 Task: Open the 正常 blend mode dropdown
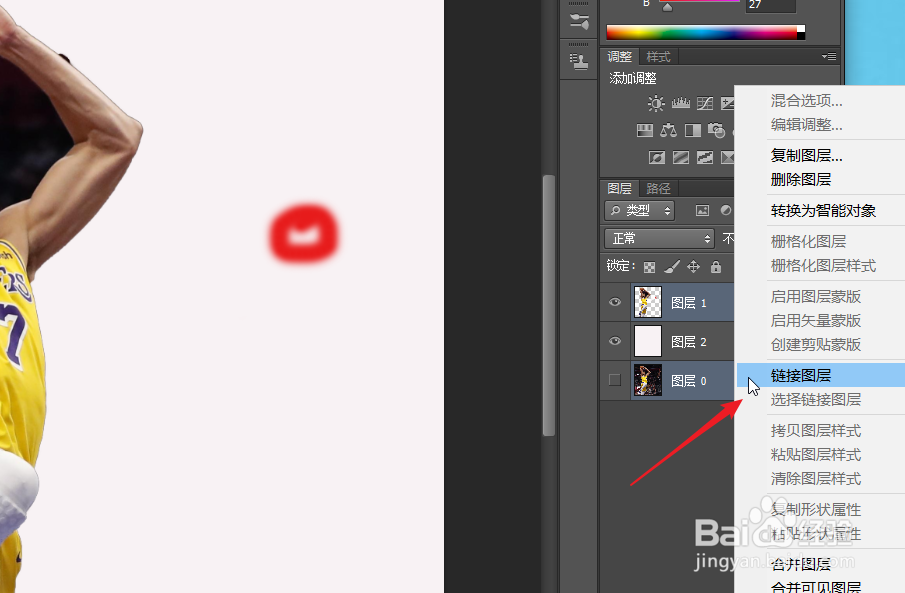[660, 238]
